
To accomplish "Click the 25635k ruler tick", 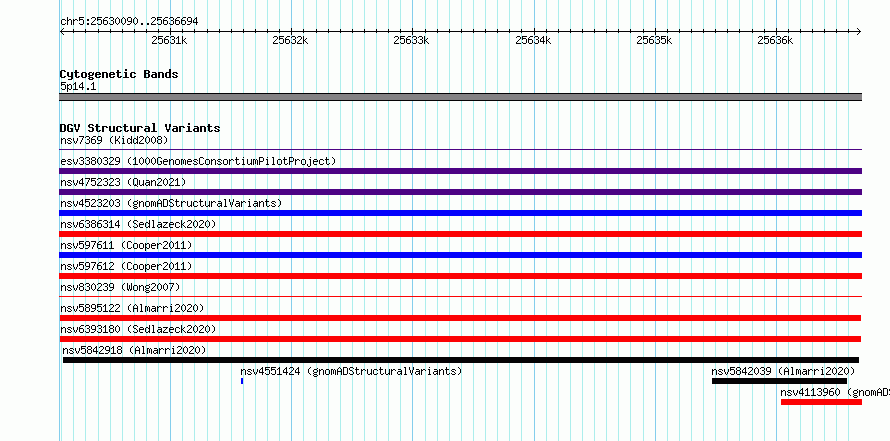I will pyautogui.click(x=654, y=40).
